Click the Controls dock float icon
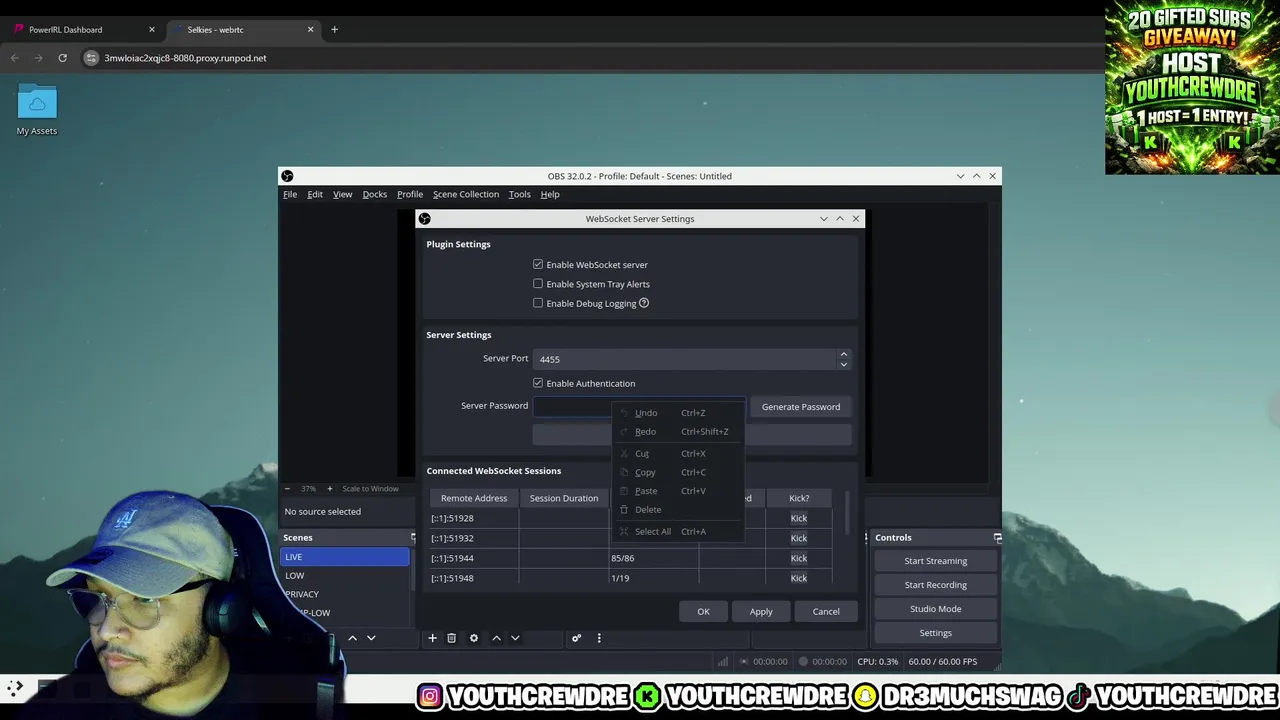Image resolution: width=1280 pixels, height=720 pixels. (x=997, y=538)
